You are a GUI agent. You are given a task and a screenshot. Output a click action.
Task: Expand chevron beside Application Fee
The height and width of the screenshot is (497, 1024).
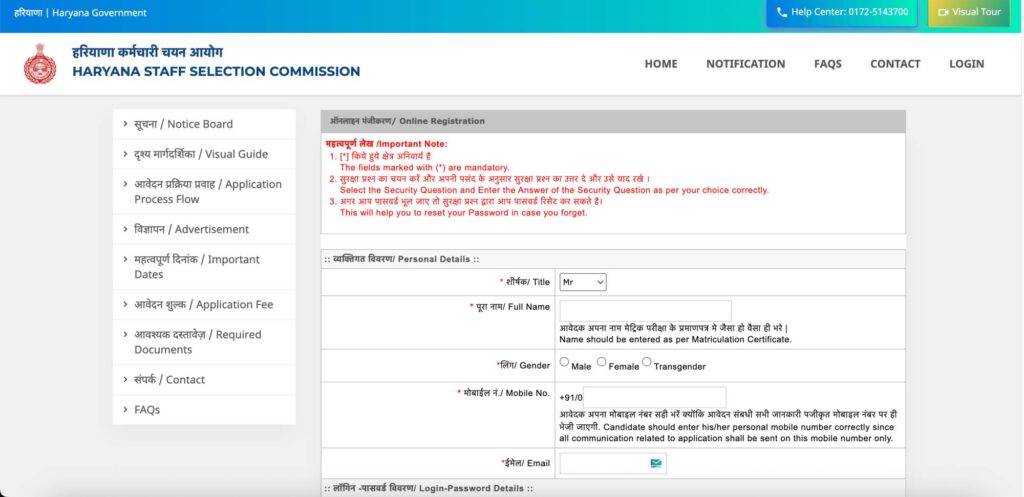coord(125,304)
